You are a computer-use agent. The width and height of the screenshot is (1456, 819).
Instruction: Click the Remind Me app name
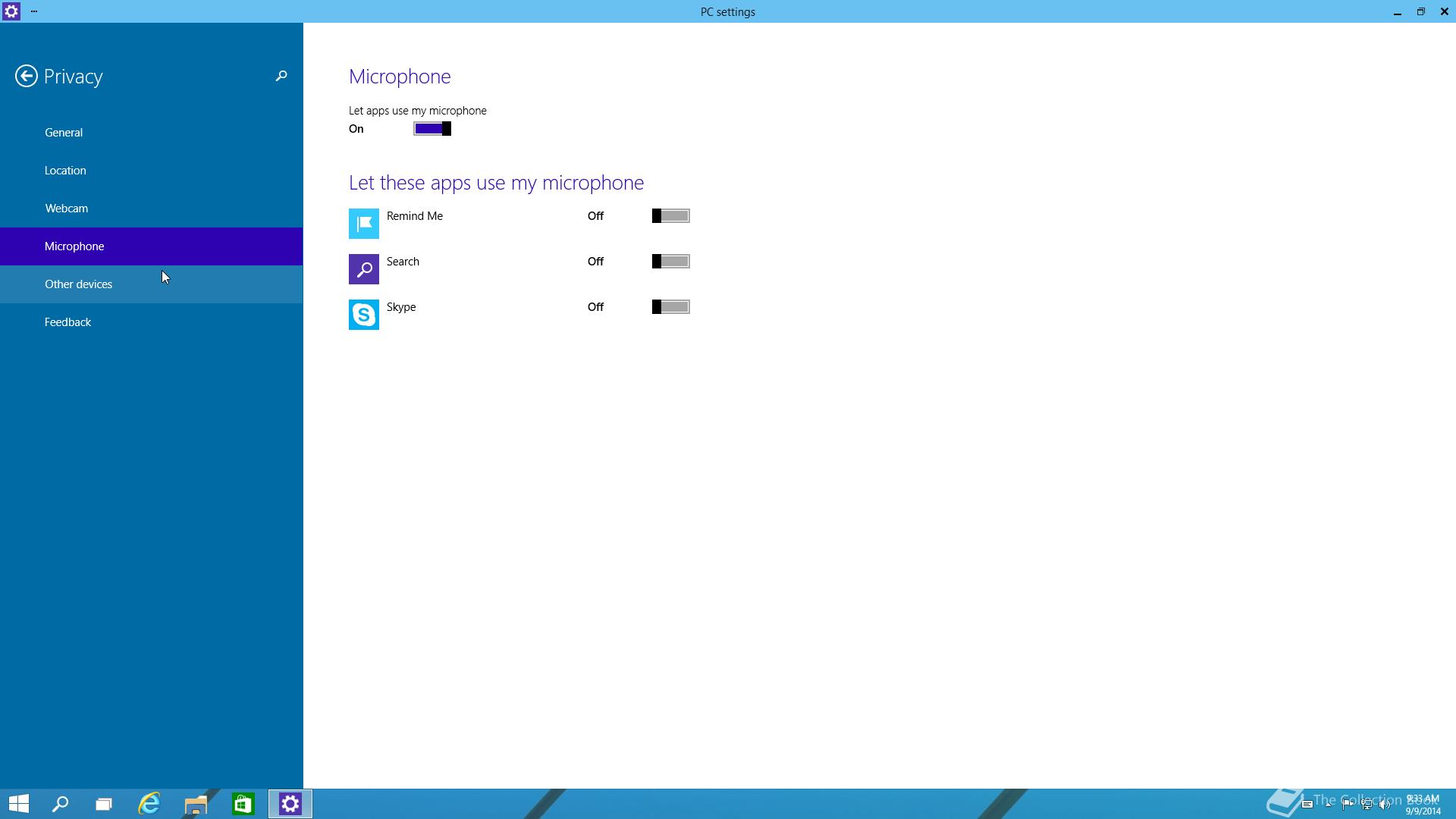point(415,216)
